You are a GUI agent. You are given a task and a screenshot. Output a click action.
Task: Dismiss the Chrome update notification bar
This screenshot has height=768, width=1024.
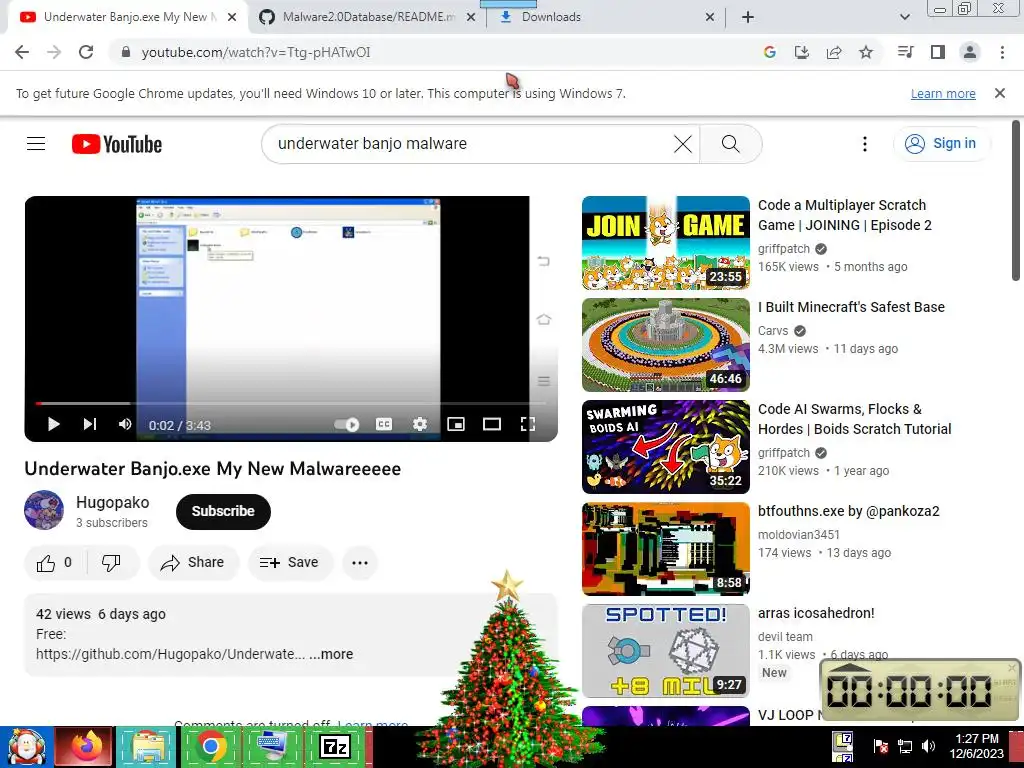pyautogui.click(x=1000, y=93)
